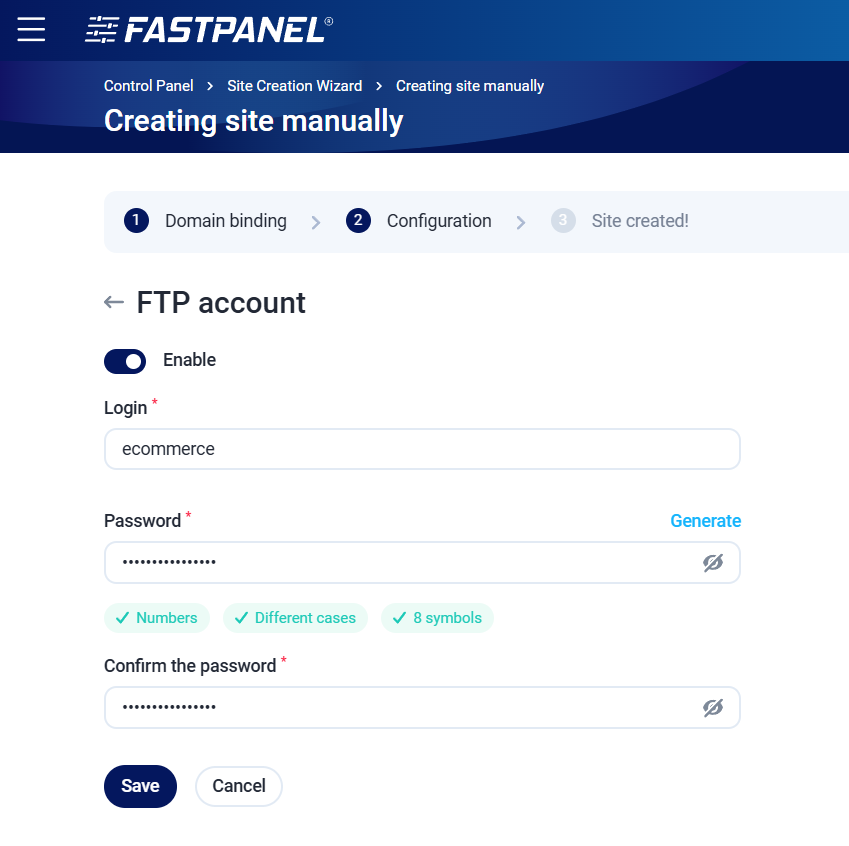Generate a random password

[x=705, y=521]
